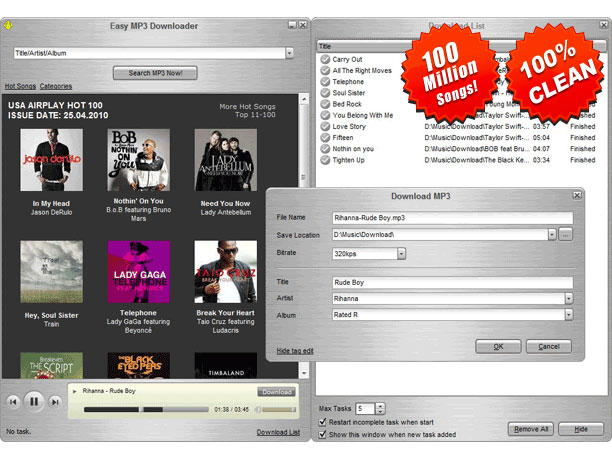Click the check icon beside All The Right Moves
Viewport: 612px width, 459px height.
[325, 71]
